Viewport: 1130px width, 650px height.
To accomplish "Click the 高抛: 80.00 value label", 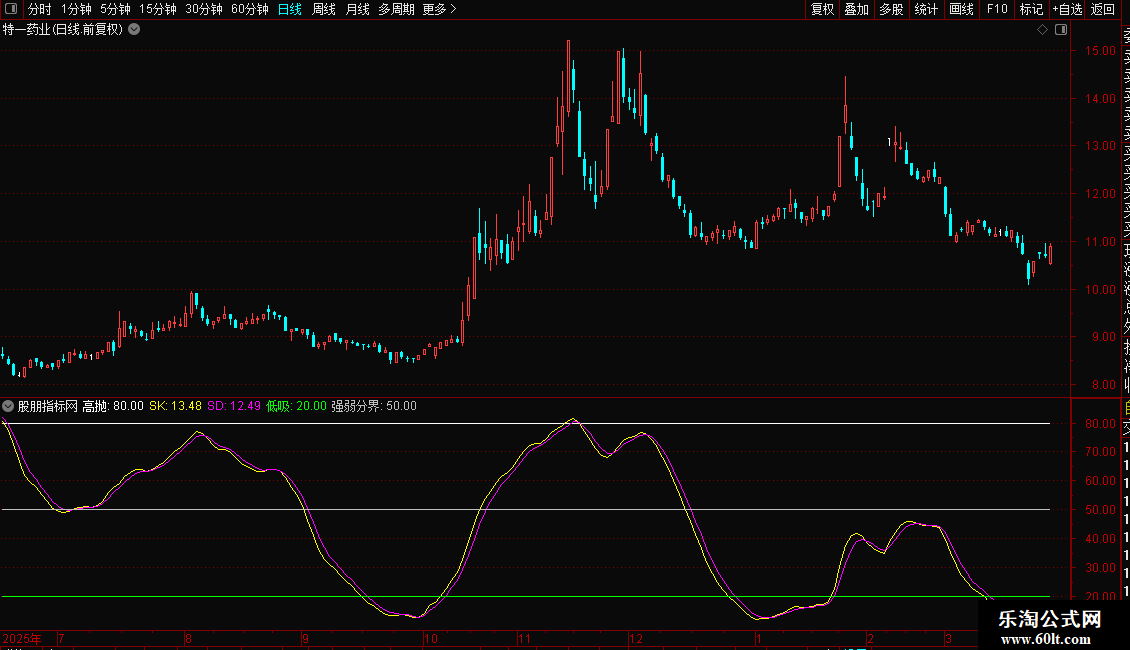I will pyautogui.click(x=113, y=406).
